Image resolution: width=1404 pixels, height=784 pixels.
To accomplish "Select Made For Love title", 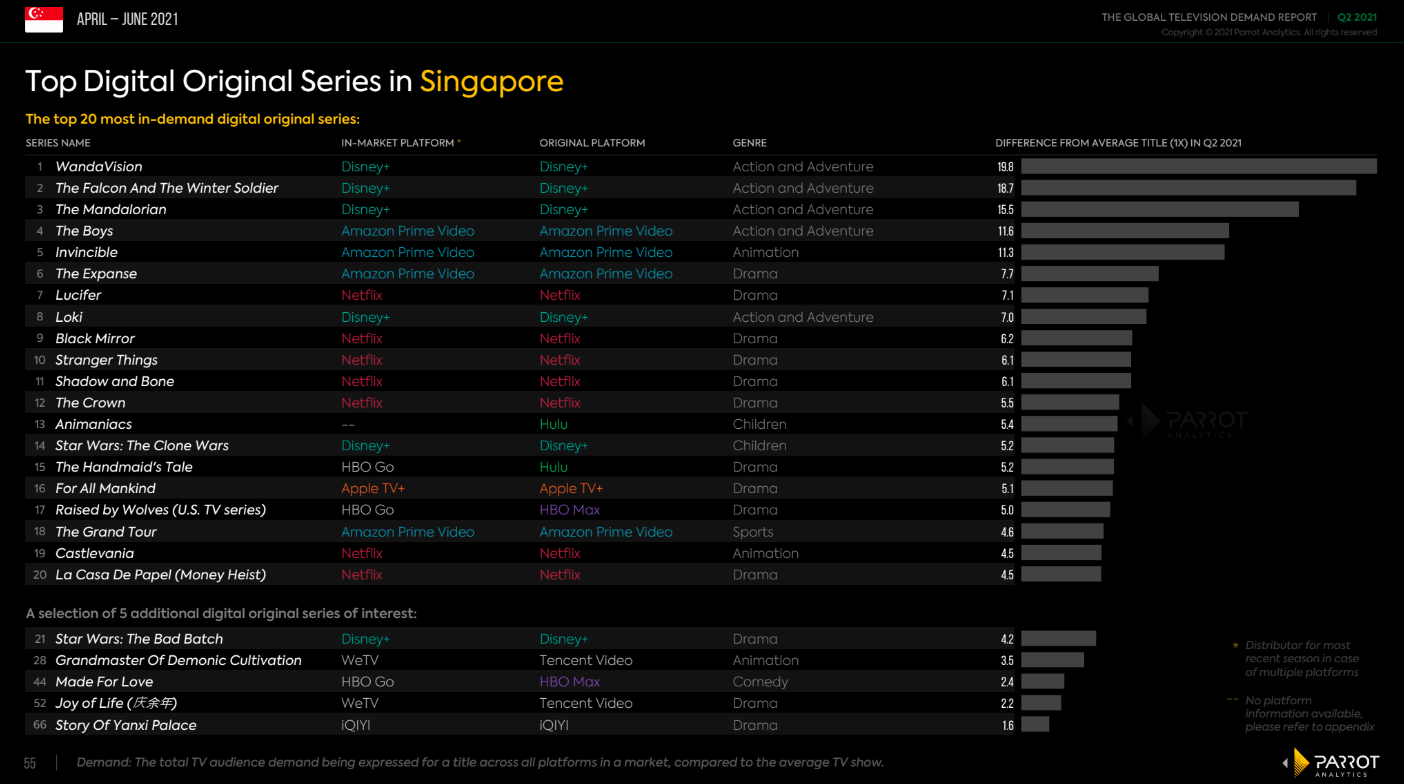I will coord(104,682).
